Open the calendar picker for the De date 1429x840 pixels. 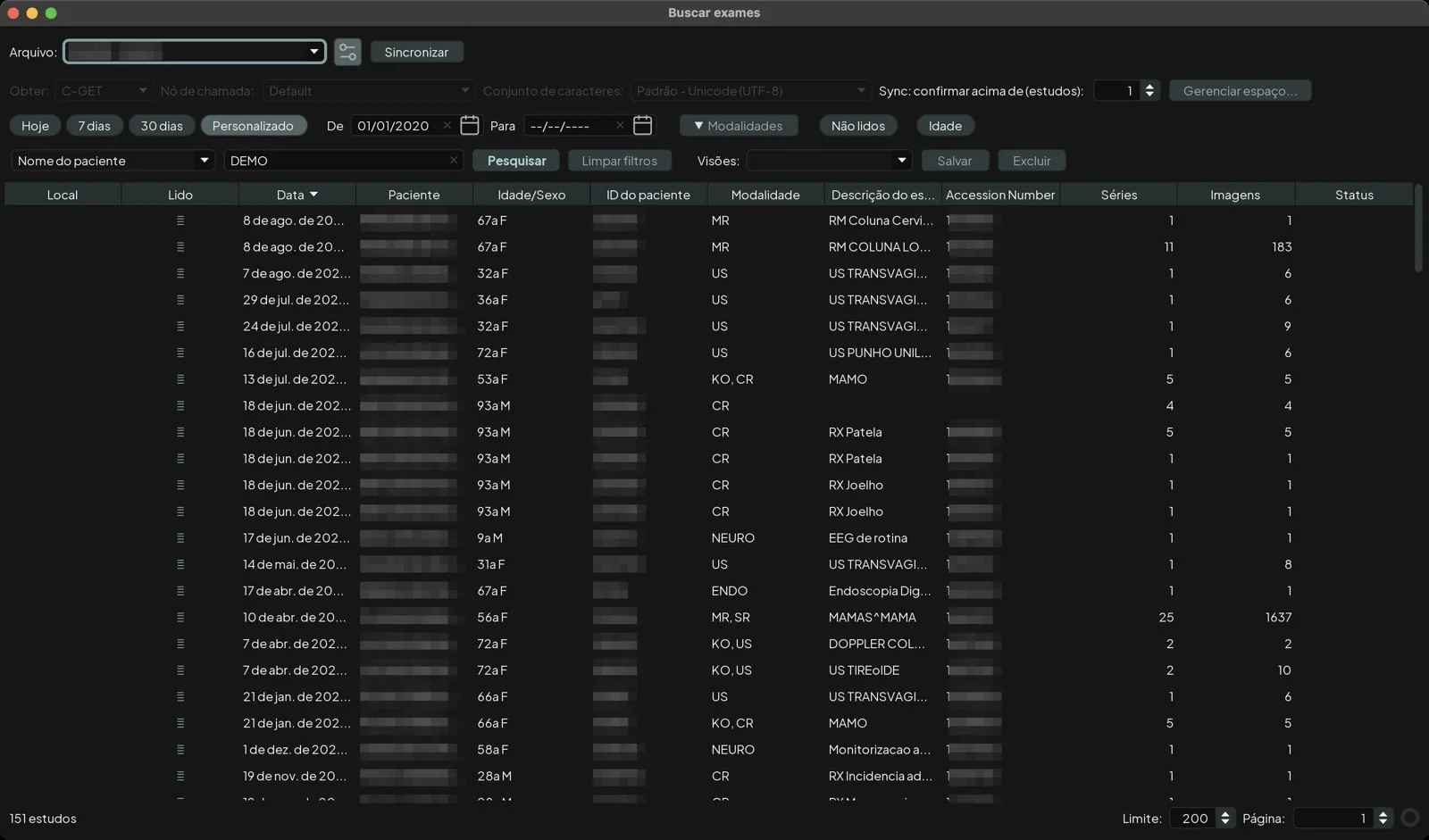click(470, 126)
